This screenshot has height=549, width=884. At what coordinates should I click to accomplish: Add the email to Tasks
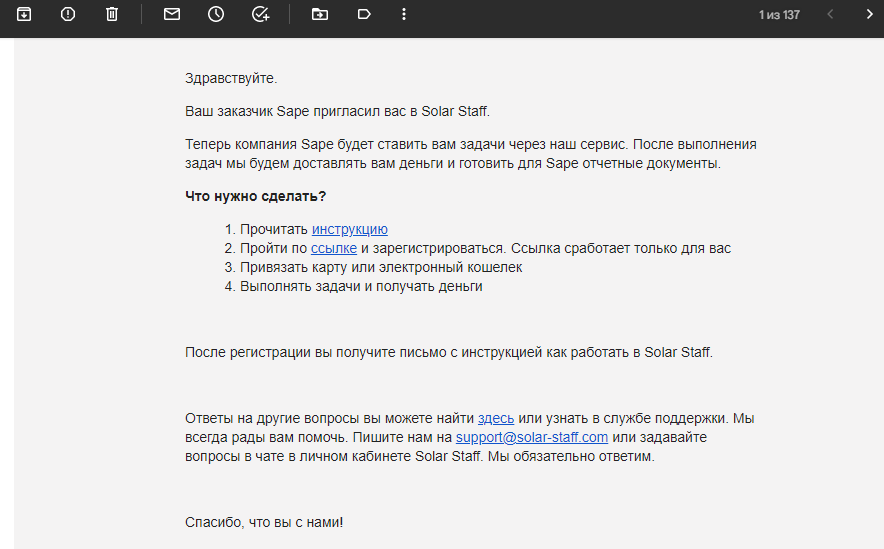click(260, 14)
